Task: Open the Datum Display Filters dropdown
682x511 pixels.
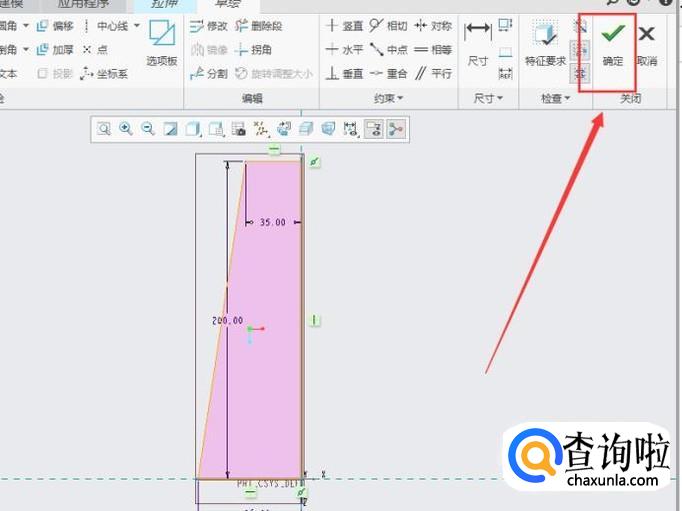Action: pyautogui.click(x=261, y=129)
